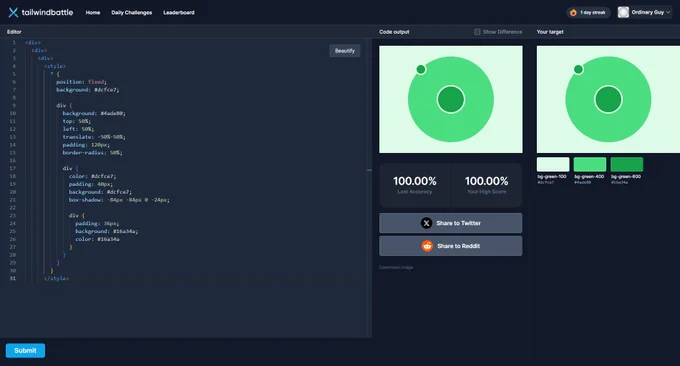Click the Editor panel heading
Viewport: 680px width, 366px height.
pyautogui.click(x=14, y=32)
